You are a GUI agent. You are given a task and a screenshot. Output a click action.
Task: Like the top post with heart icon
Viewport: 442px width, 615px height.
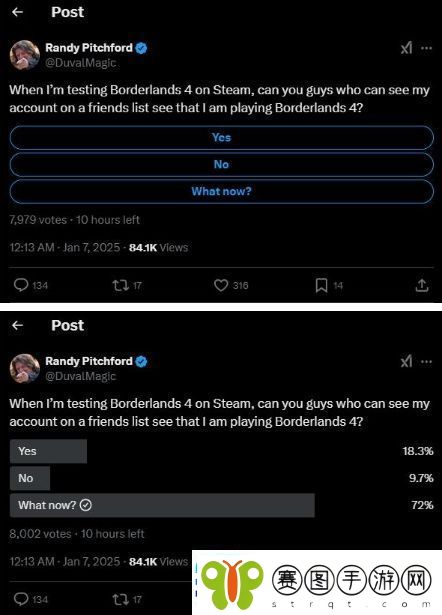[221, 285]
